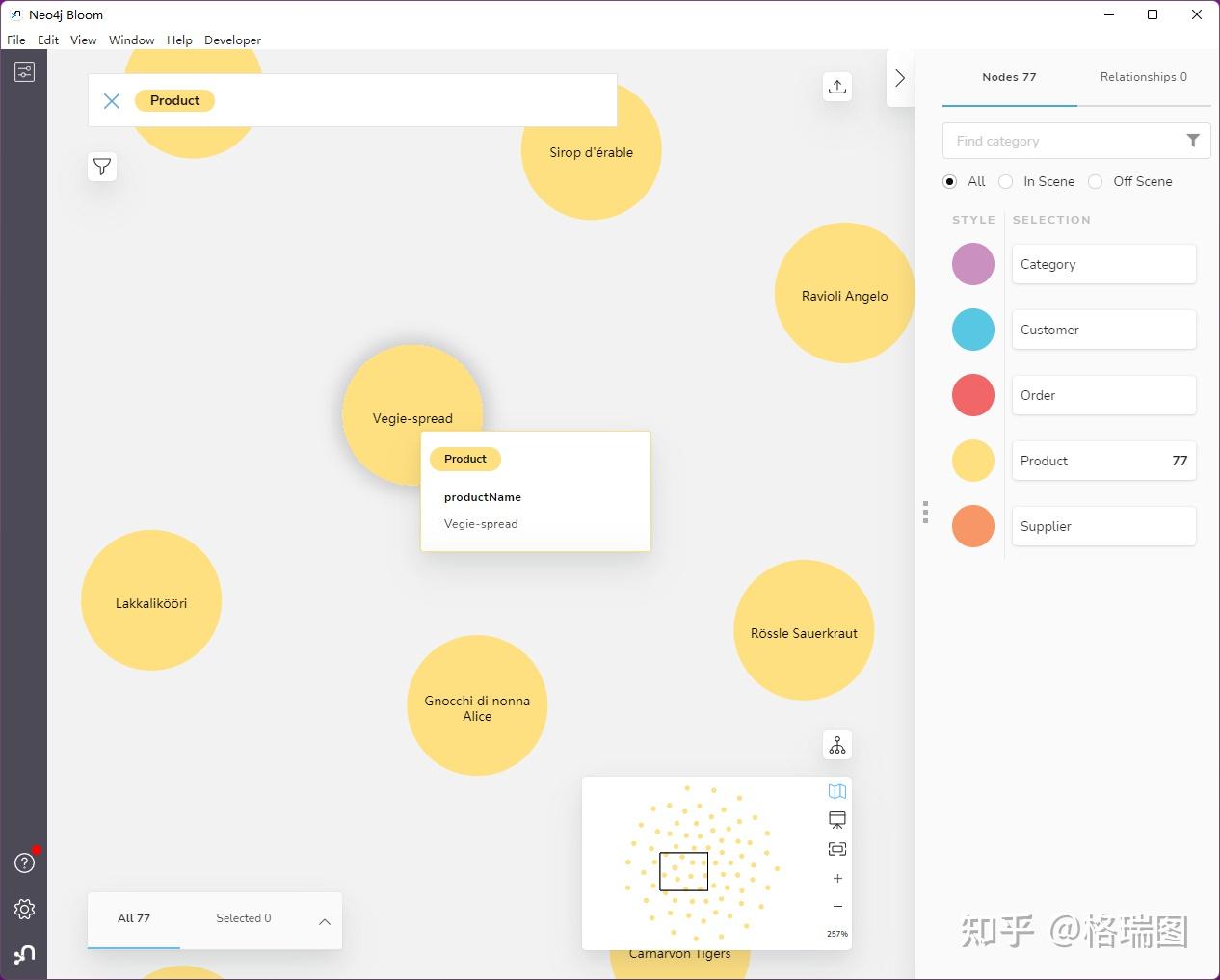Select the Off Scene radio button
Image resolution: width=1220 pixels, height=980 pixels.
[1096, 181]
